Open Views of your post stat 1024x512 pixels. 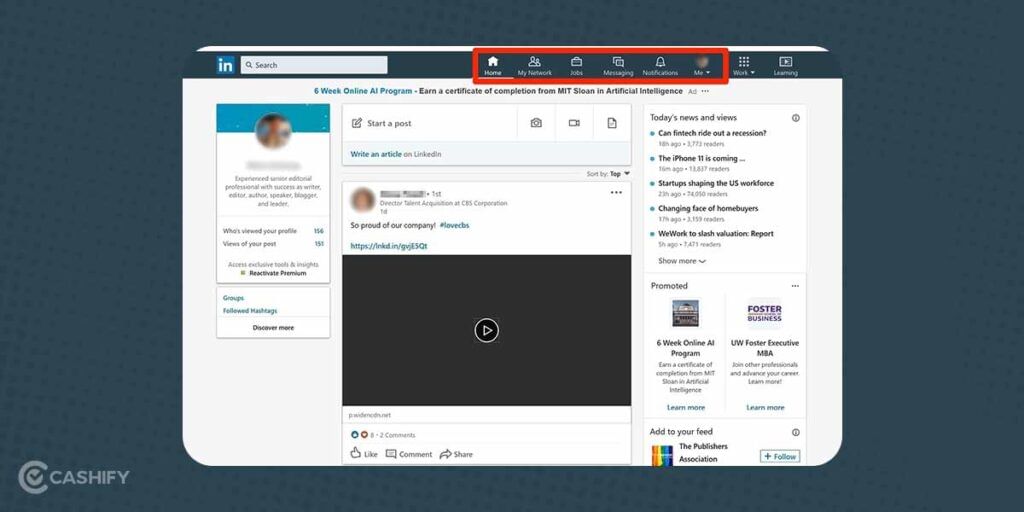(273, 244)
